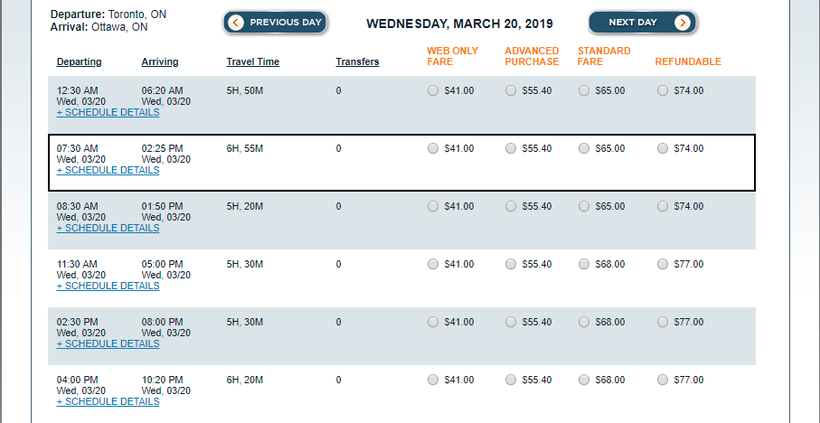The height and width of the screenshot is (423, 820).
Task: Expand schedule details for 07:30 AM departure
Action: [x=108, y=170]
